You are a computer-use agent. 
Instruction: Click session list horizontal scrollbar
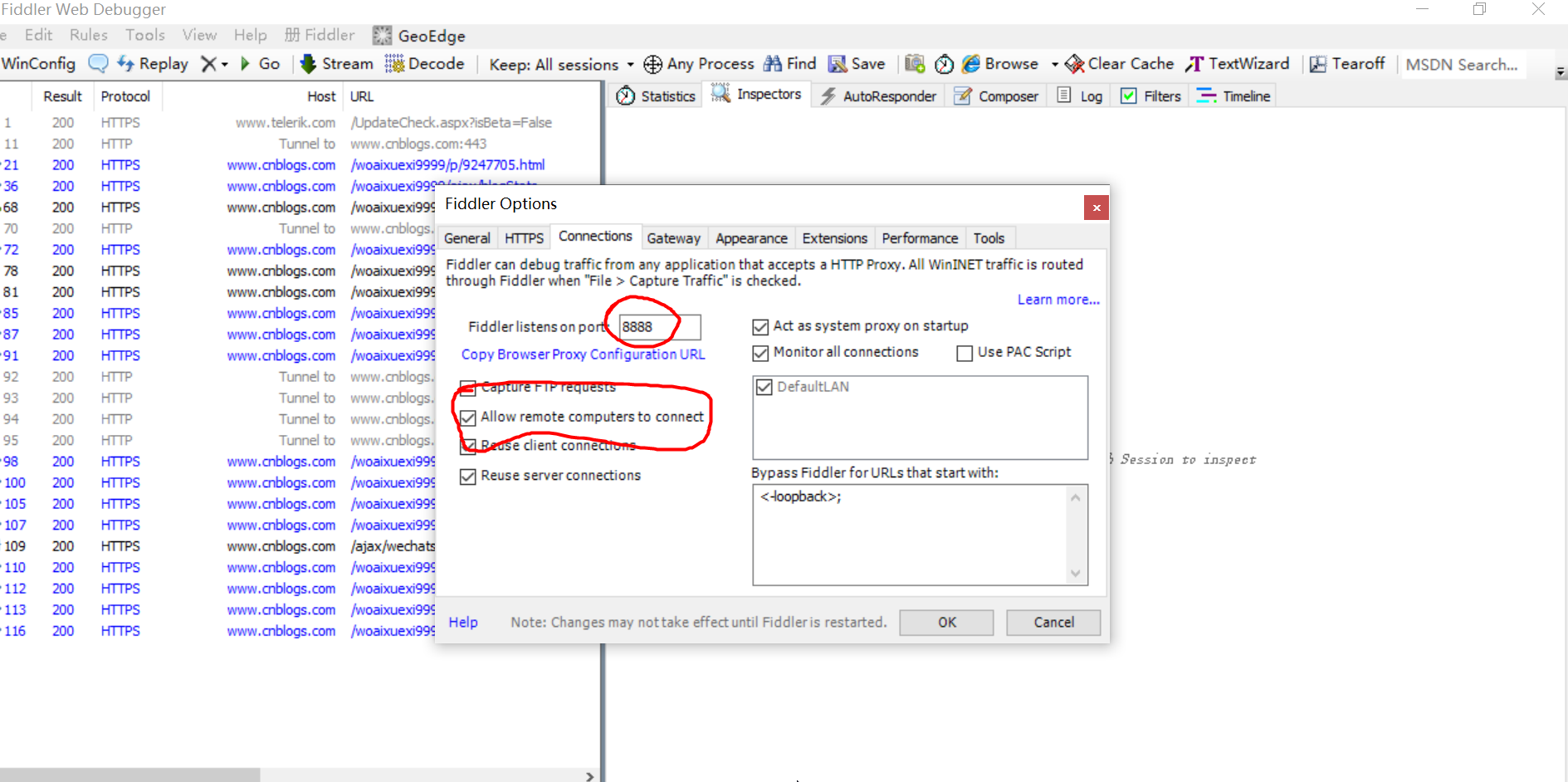[129, 775]
